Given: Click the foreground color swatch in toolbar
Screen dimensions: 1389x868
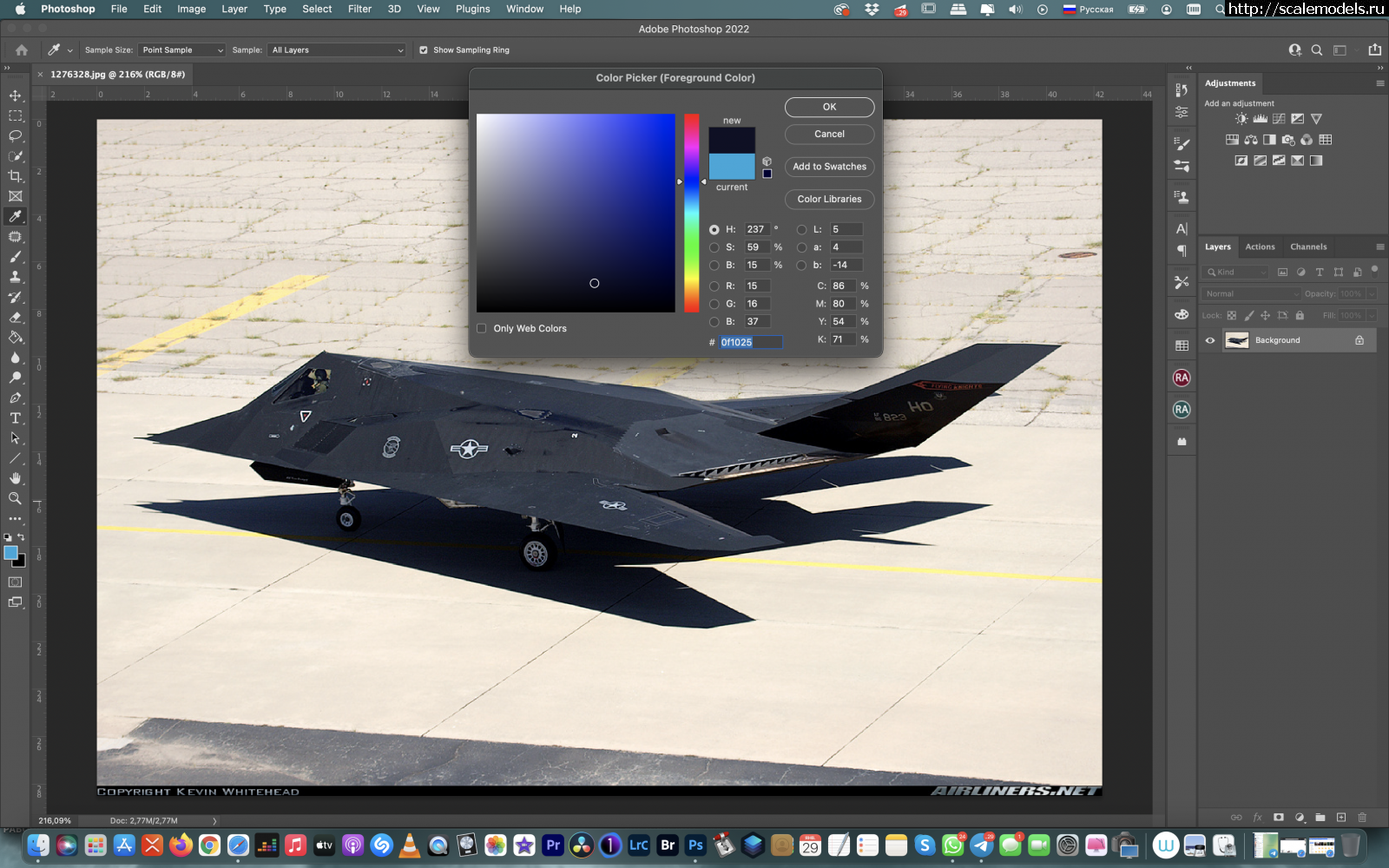Looking at the screenshot, I should coord(10,553).
